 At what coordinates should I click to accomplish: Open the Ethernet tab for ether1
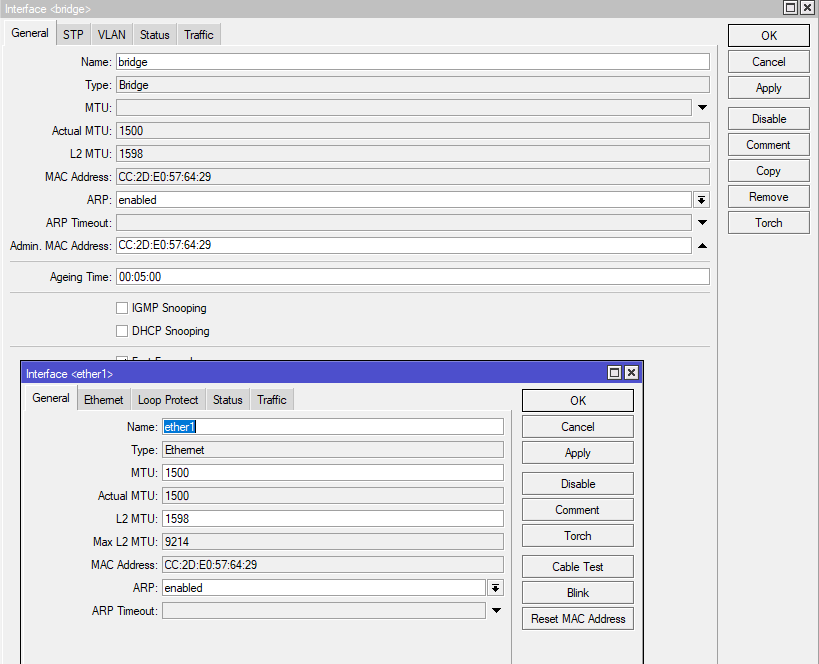[x=103, y=399]
